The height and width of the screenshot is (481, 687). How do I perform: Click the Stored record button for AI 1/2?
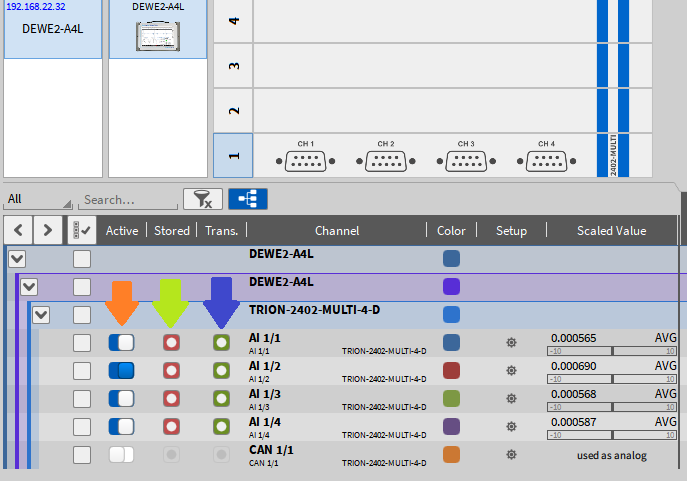pos(171,371)
